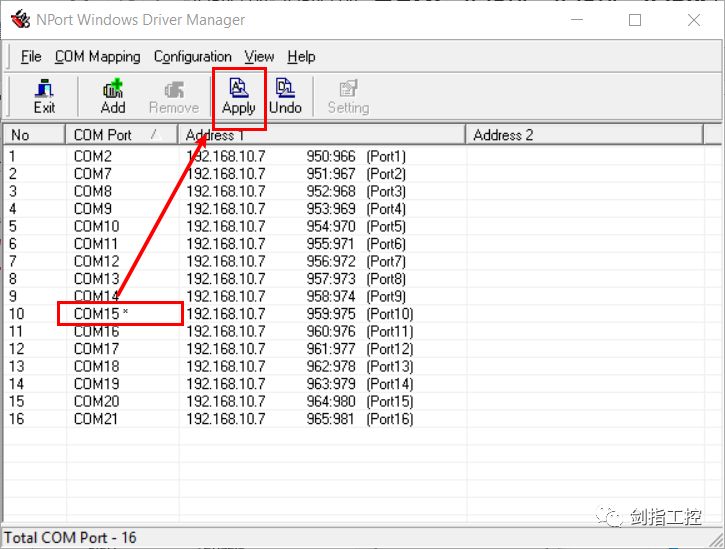Maximize the NPort Driver Manager window
This screenshot has height=549, width=725.
click(x=635, y=20)
